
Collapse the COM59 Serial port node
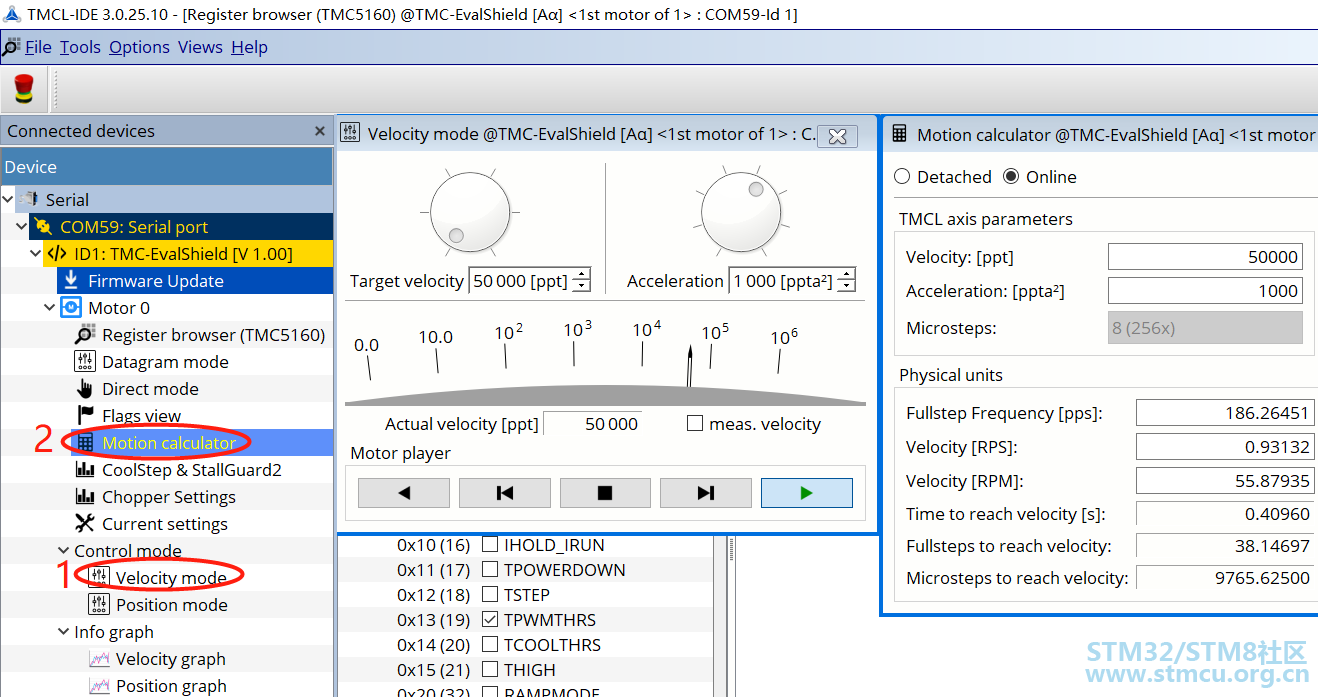click(22, 227)
